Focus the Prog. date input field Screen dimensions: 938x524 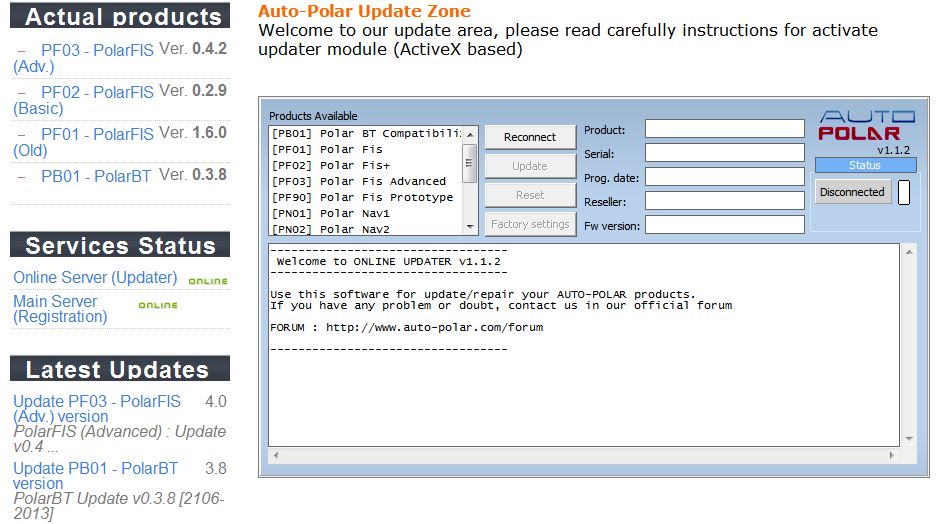click(x=724, y=176)
